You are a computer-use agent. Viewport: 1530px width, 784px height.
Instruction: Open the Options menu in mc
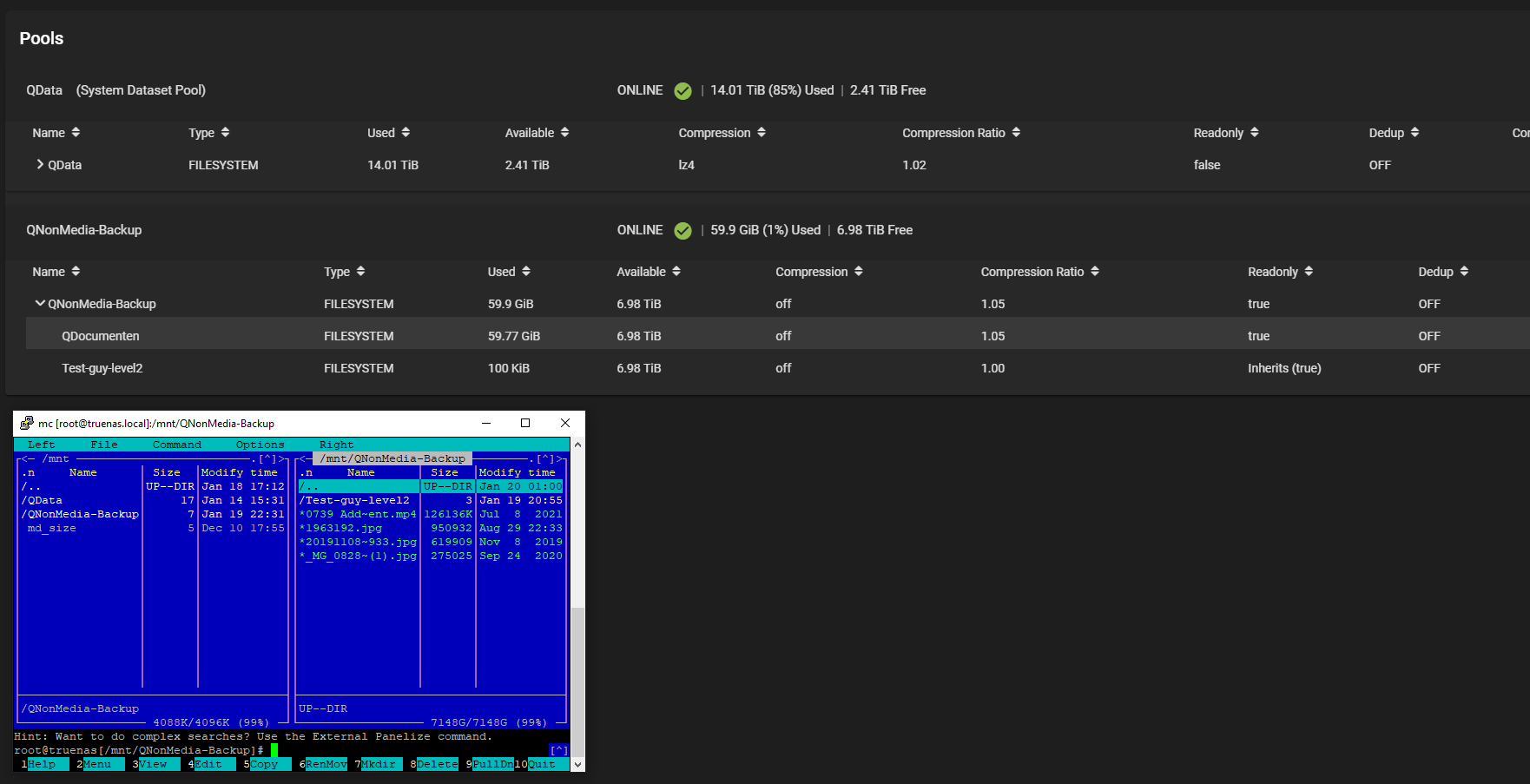[x=260, y=445]
